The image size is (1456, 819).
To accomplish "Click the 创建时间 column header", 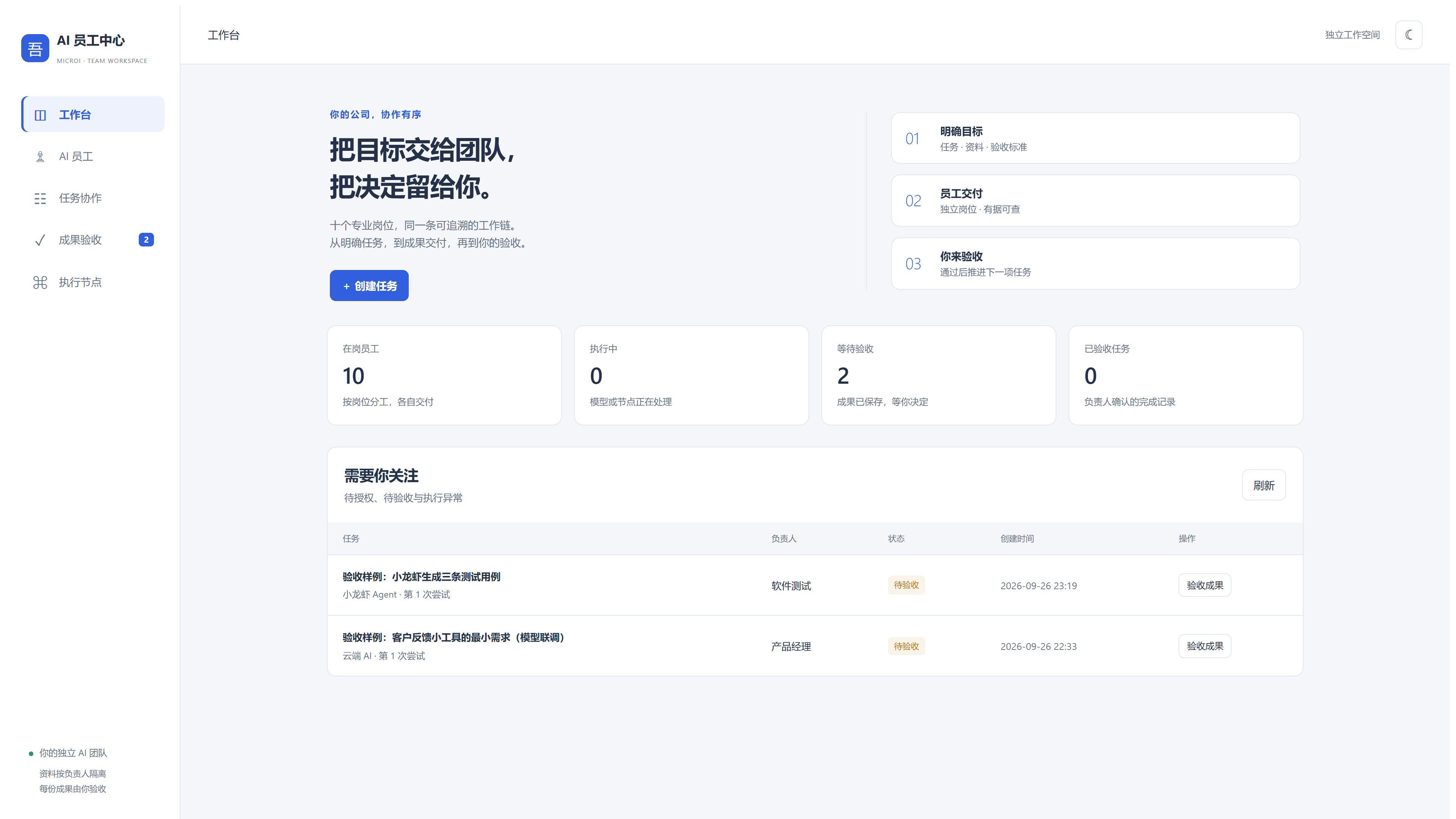I will click(x=1017, y=539).
